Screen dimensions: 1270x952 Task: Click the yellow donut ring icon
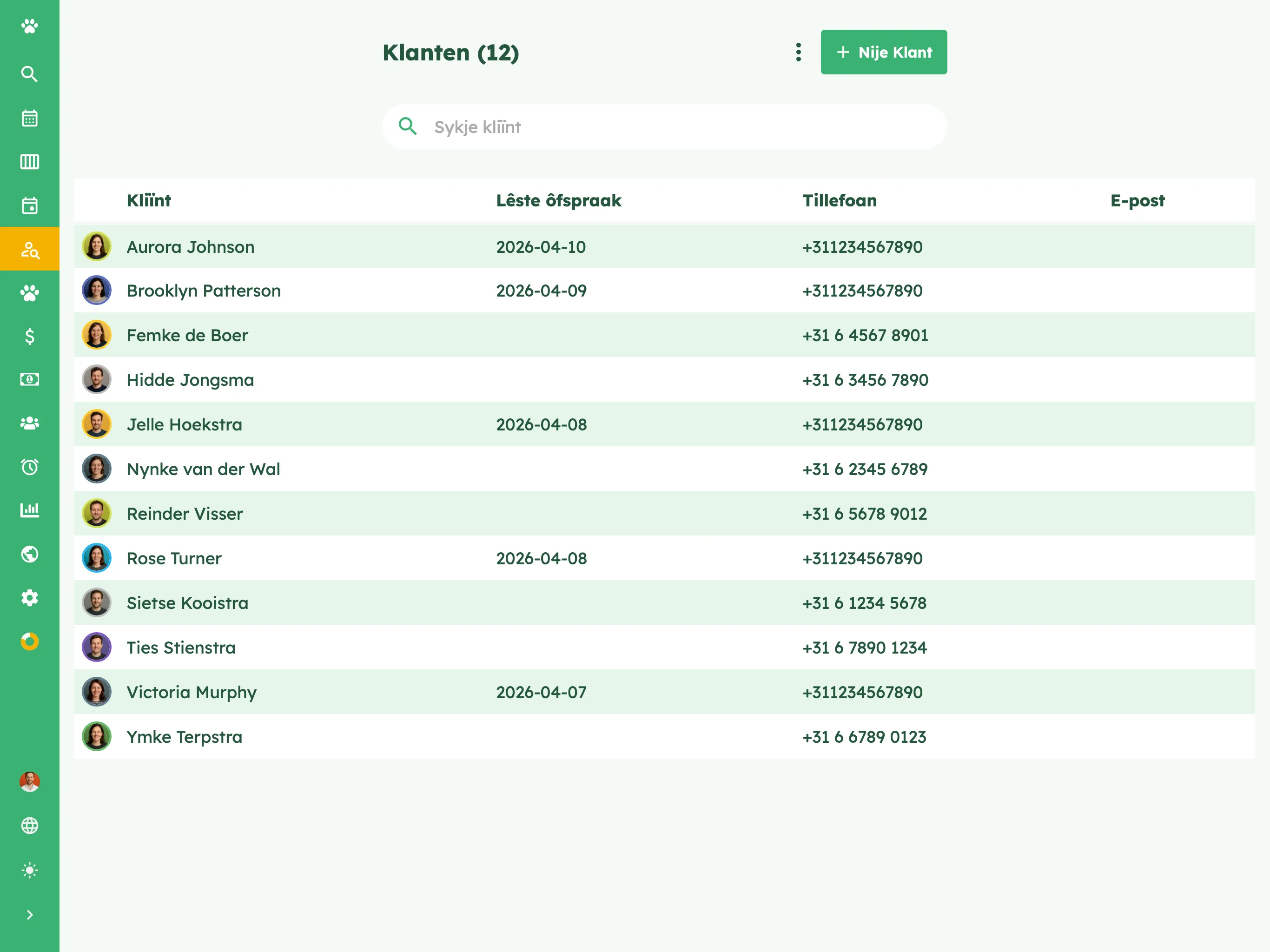(x=29, y=641)
